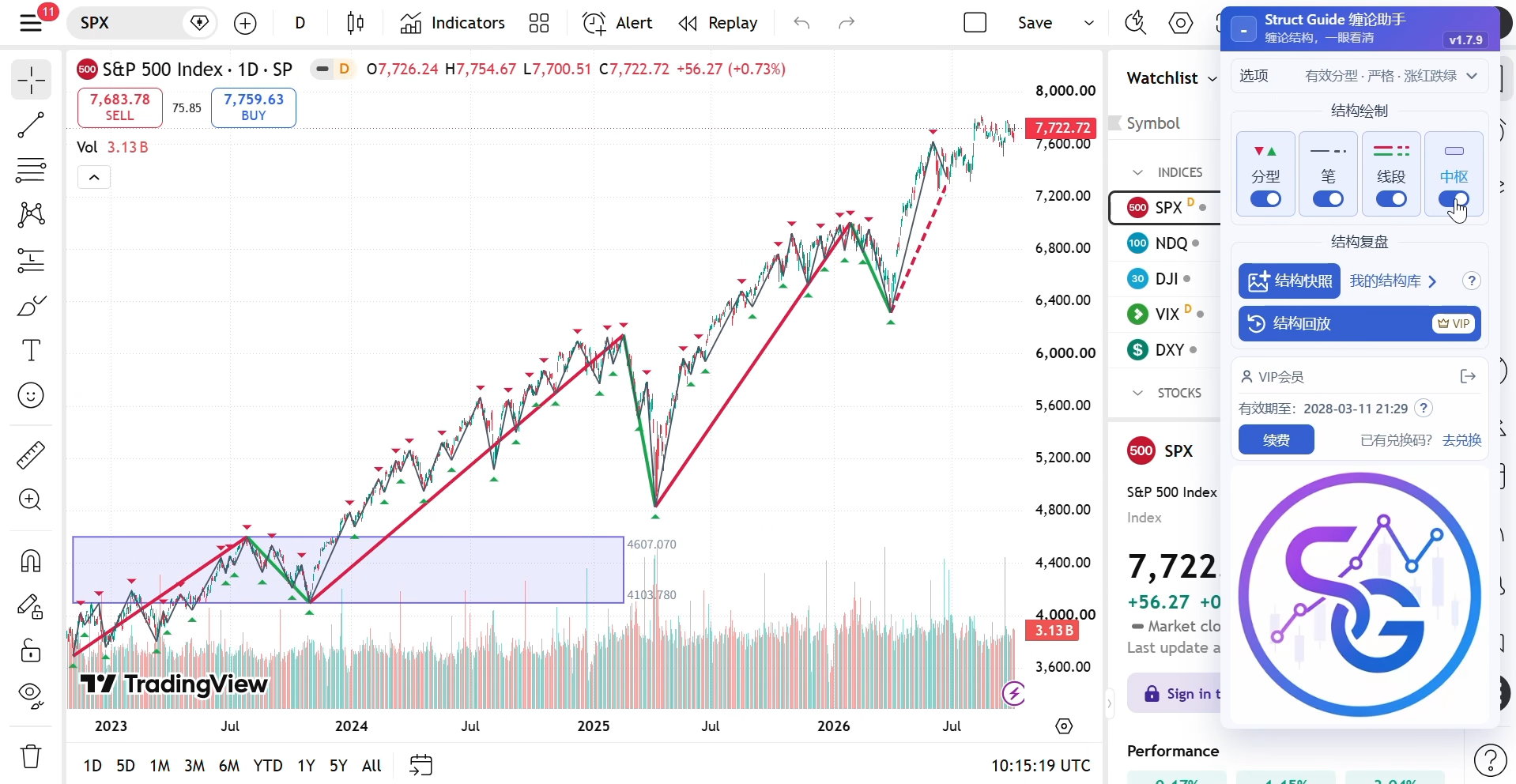The image size is (1516, 784).
Task: Remove drawings with the trash icon
Action: point(31,756)
